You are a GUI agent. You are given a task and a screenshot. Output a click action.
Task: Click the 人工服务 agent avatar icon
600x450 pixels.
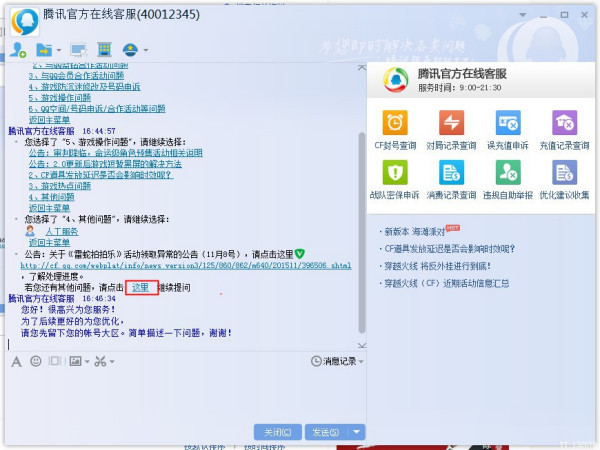[30, 231]
